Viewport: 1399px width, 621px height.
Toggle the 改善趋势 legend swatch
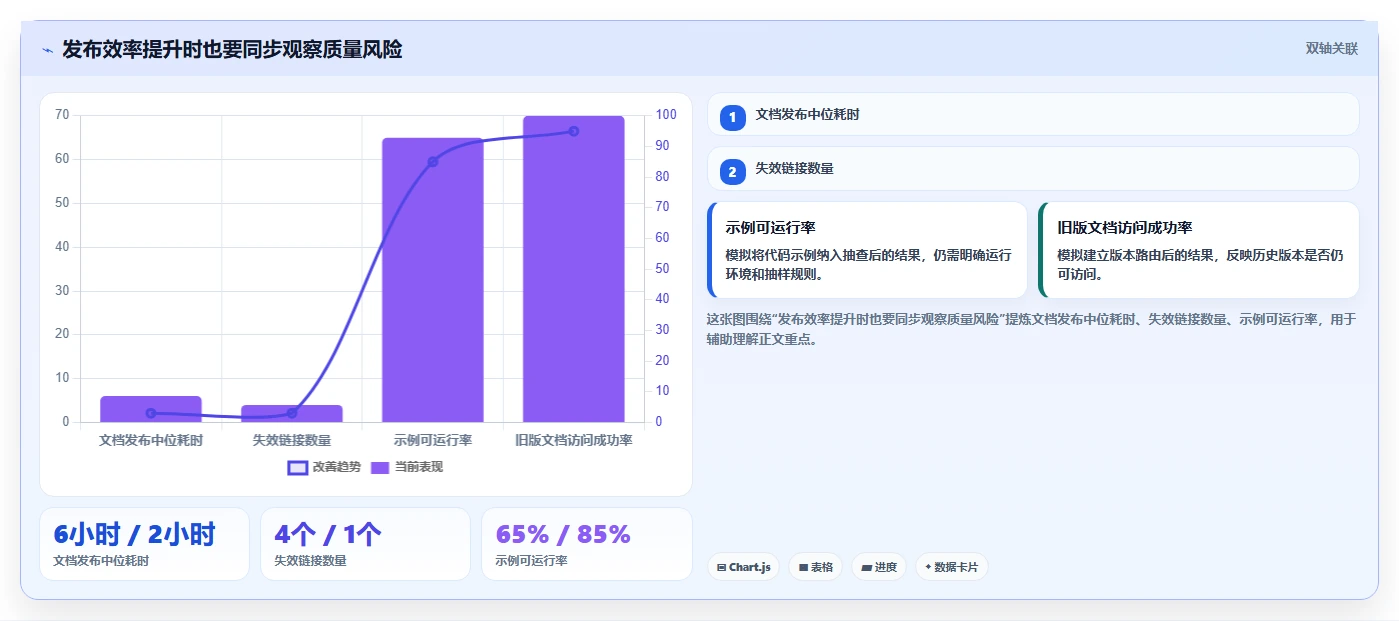pyautogui.click(x=297, y=467)
